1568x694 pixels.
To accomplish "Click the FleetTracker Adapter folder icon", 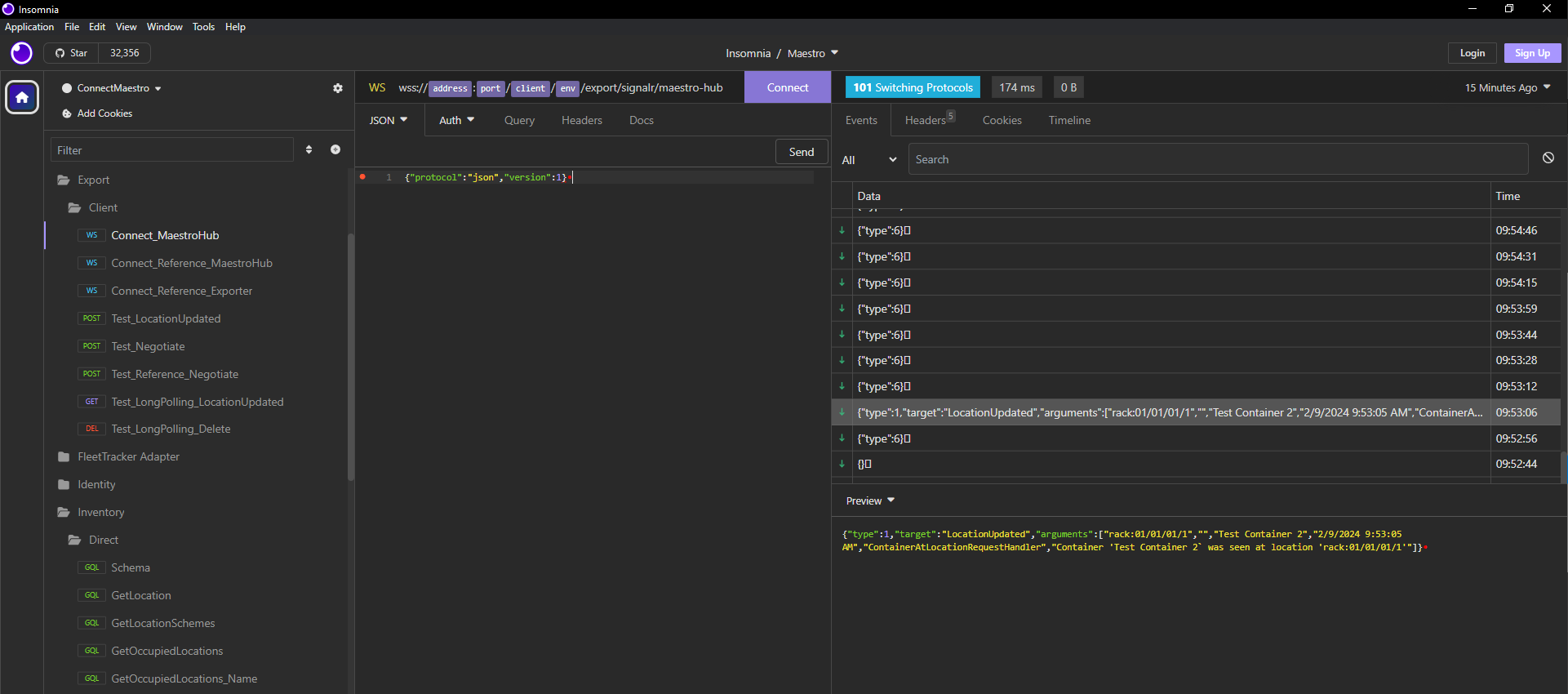I will point(64,456).
